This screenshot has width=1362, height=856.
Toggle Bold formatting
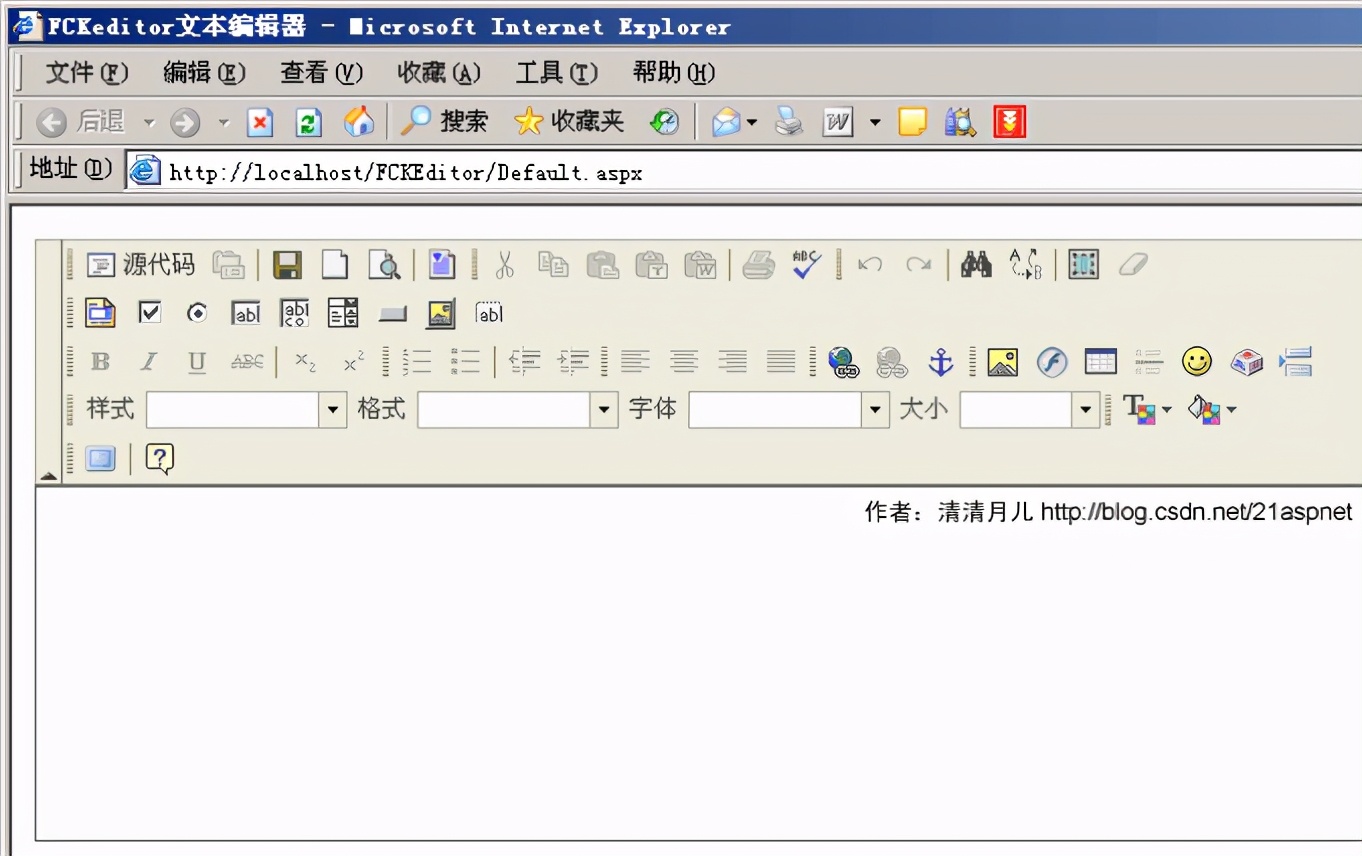pyautogui.click(x=100, y=362)
